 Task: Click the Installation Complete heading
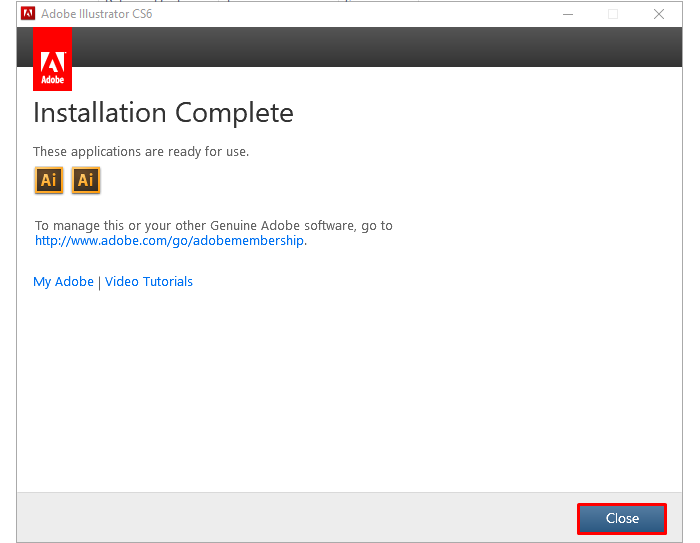163,113
